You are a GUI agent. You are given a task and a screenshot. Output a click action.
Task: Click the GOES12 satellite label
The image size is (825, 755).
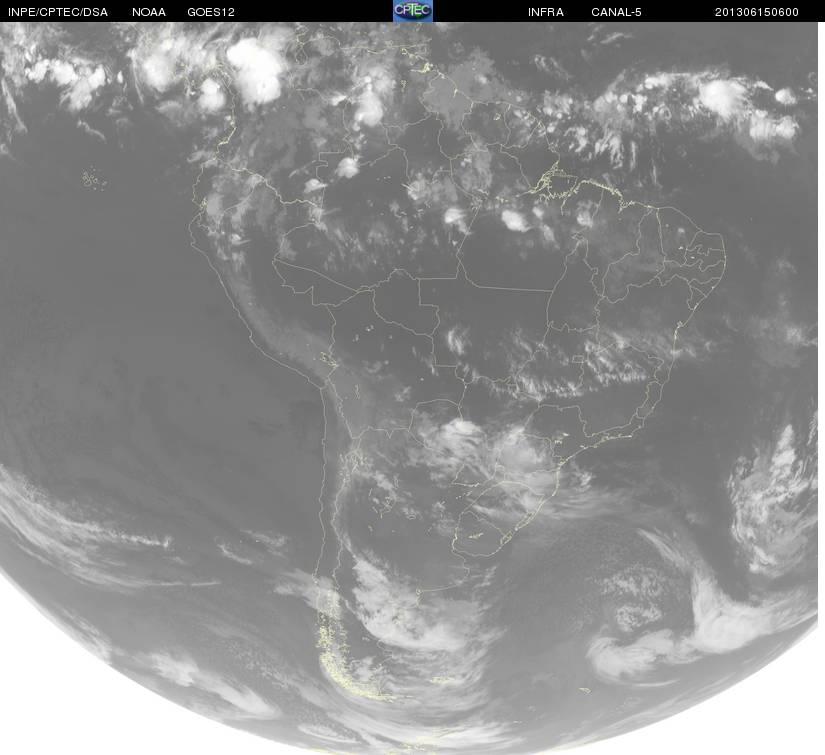coord(211,12)
